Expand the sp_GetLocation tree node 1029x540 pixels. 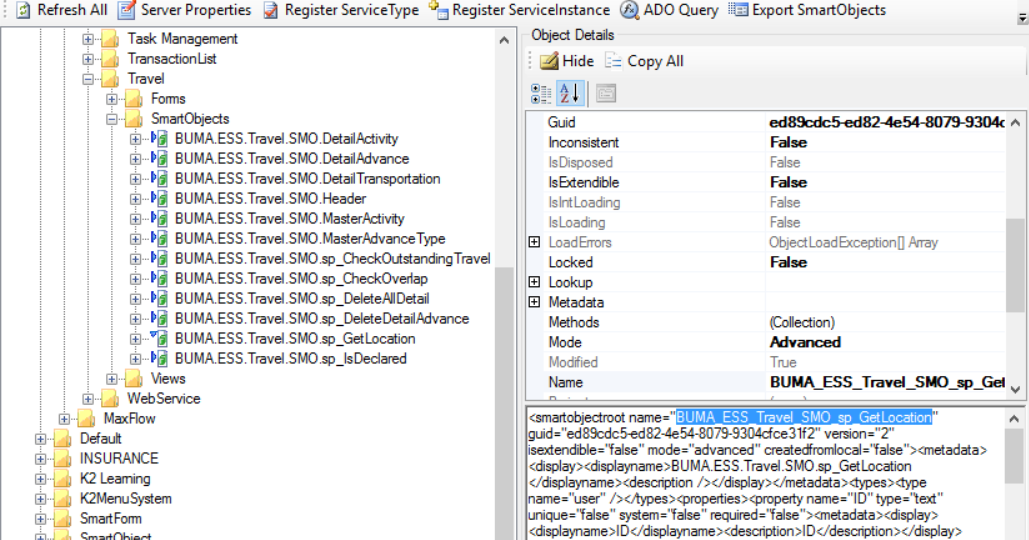pos(135,339)
